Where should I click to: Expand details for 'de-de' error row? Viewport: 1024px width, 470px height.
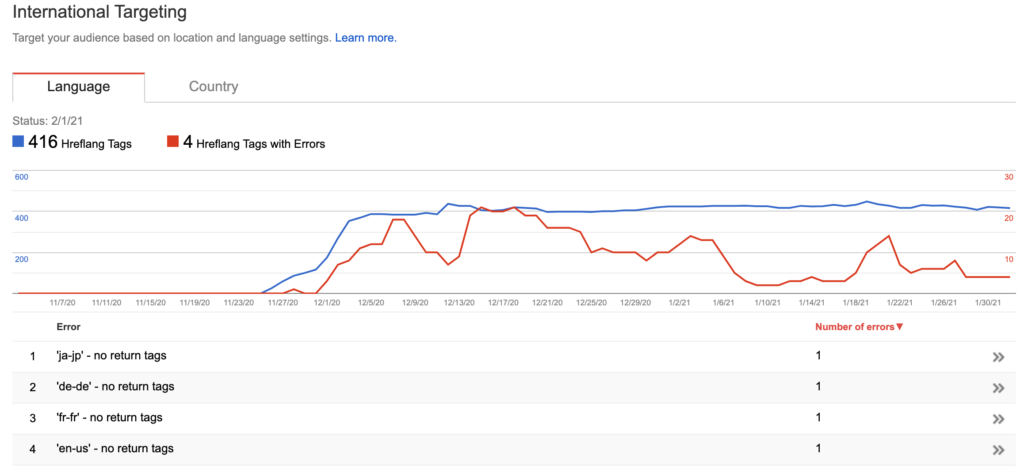click(997, 387)
